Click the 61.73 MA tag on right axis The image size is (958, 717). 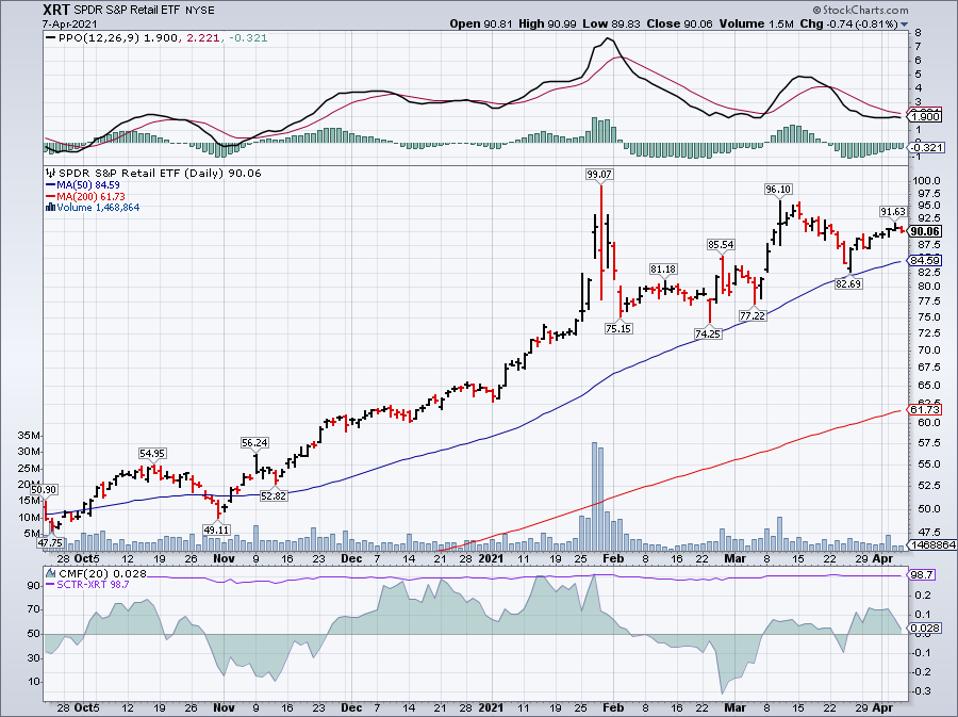(925, 410)
